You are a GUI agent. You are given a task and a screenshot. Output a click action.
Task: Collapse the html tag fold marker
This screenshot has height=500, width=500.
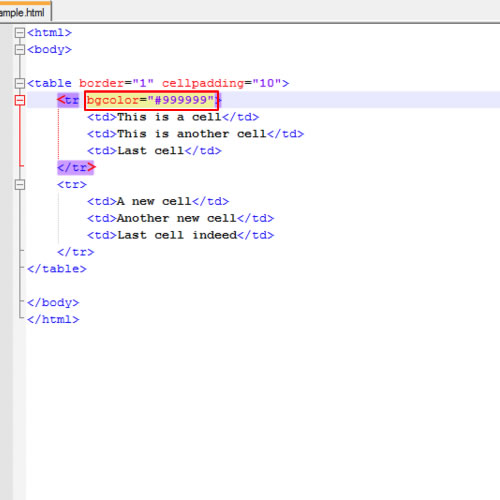point(20,33)
